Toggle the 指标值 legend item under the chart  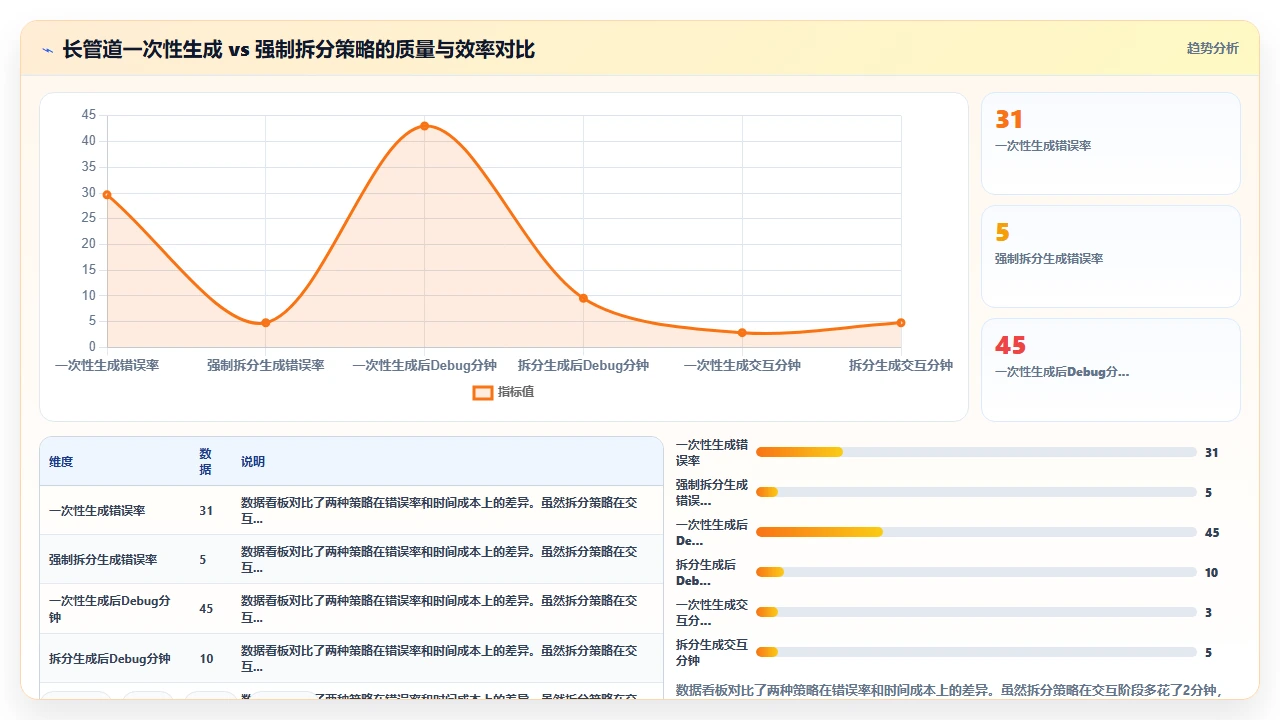point(503,392)
